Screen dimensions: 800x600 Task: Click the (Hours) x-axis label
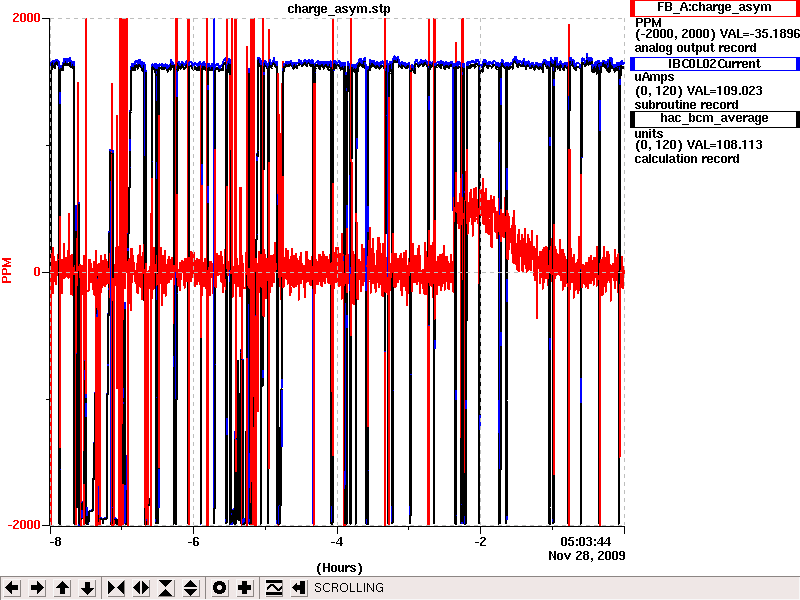point(339,568)
